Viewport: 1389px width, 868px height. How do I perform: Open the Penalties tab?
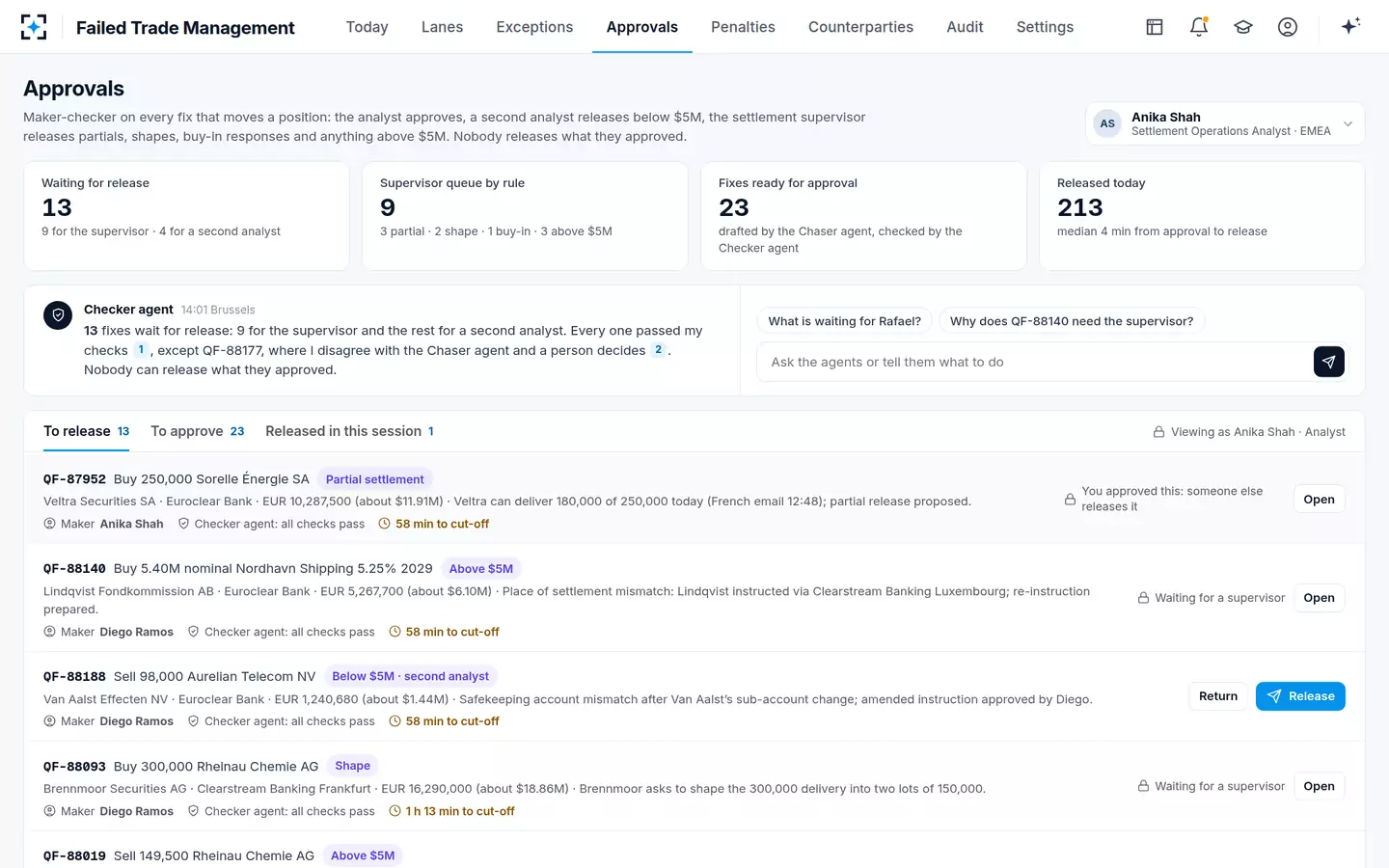[x=743, y=27]
